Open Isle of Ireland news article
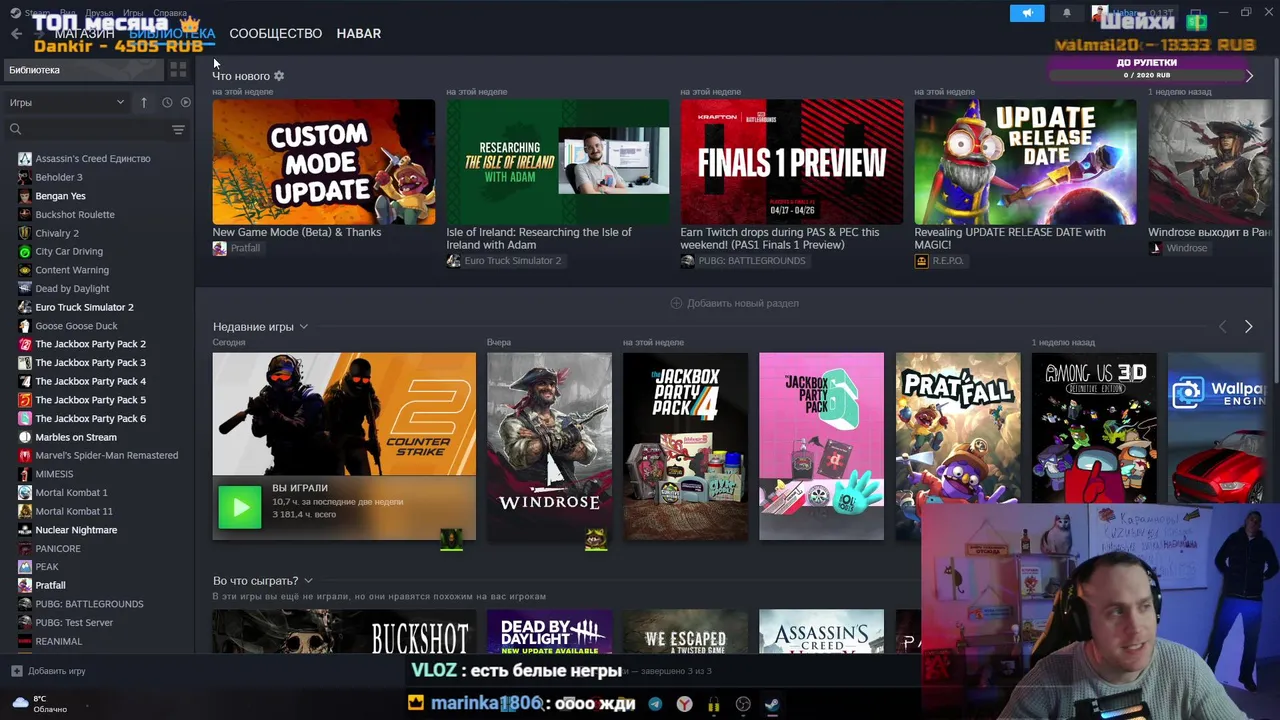Screen dimensions: 1280x720 (539, 238)
